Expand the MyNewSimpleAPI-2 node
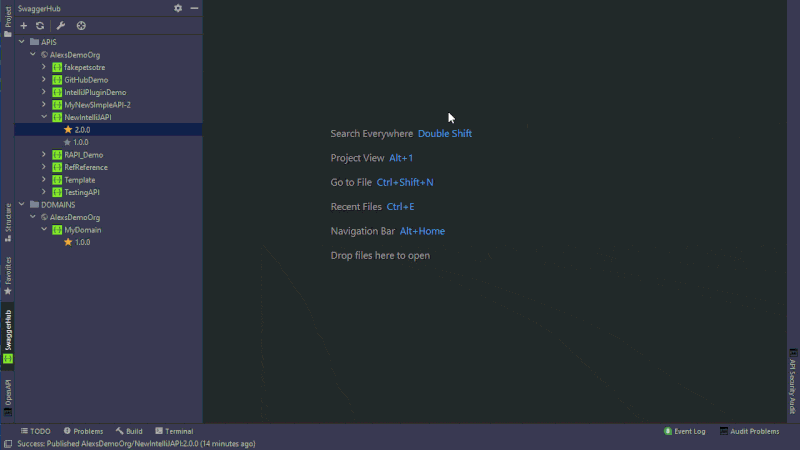 click(44, 104)
